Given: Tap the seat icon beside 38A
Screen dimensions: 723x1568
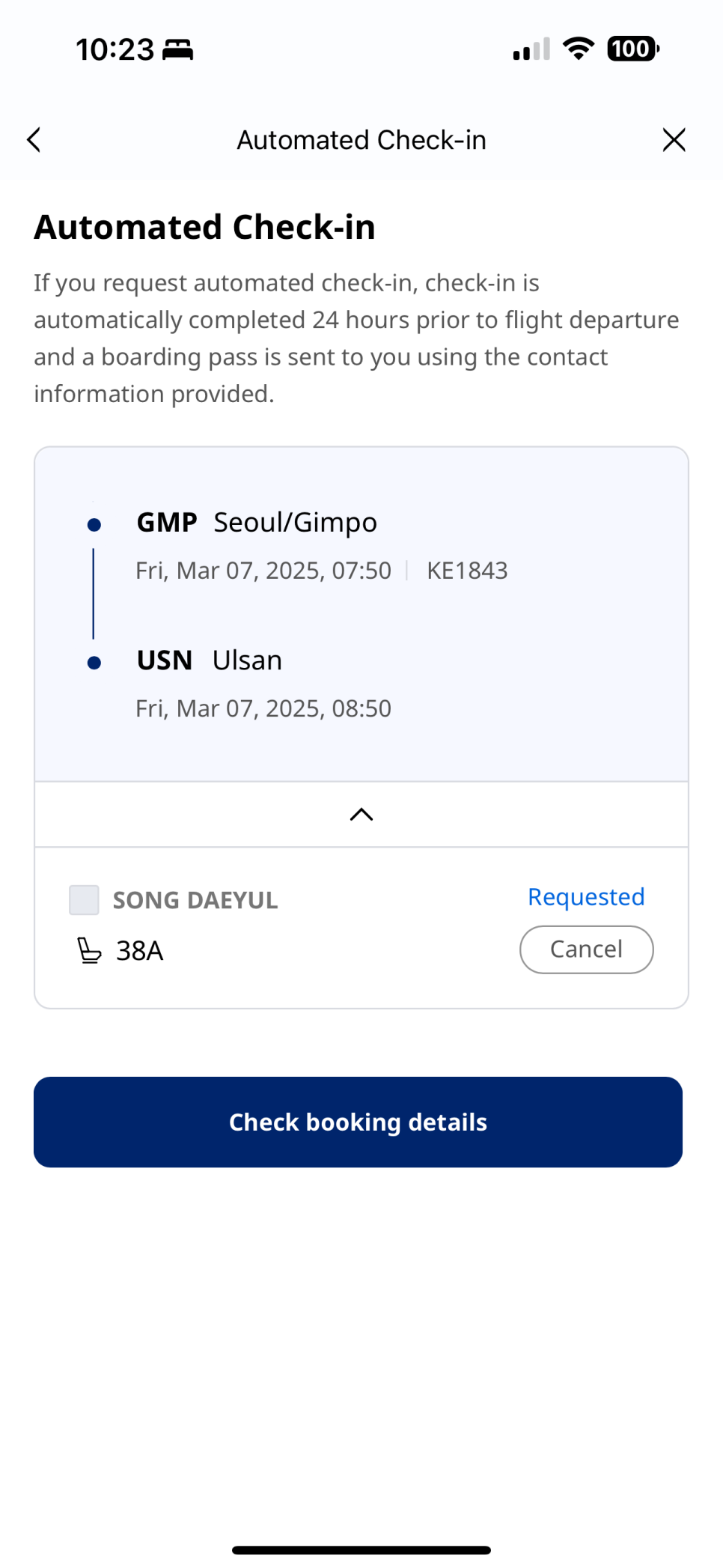Looking at the screenshot, I should [x=89, y=951].
